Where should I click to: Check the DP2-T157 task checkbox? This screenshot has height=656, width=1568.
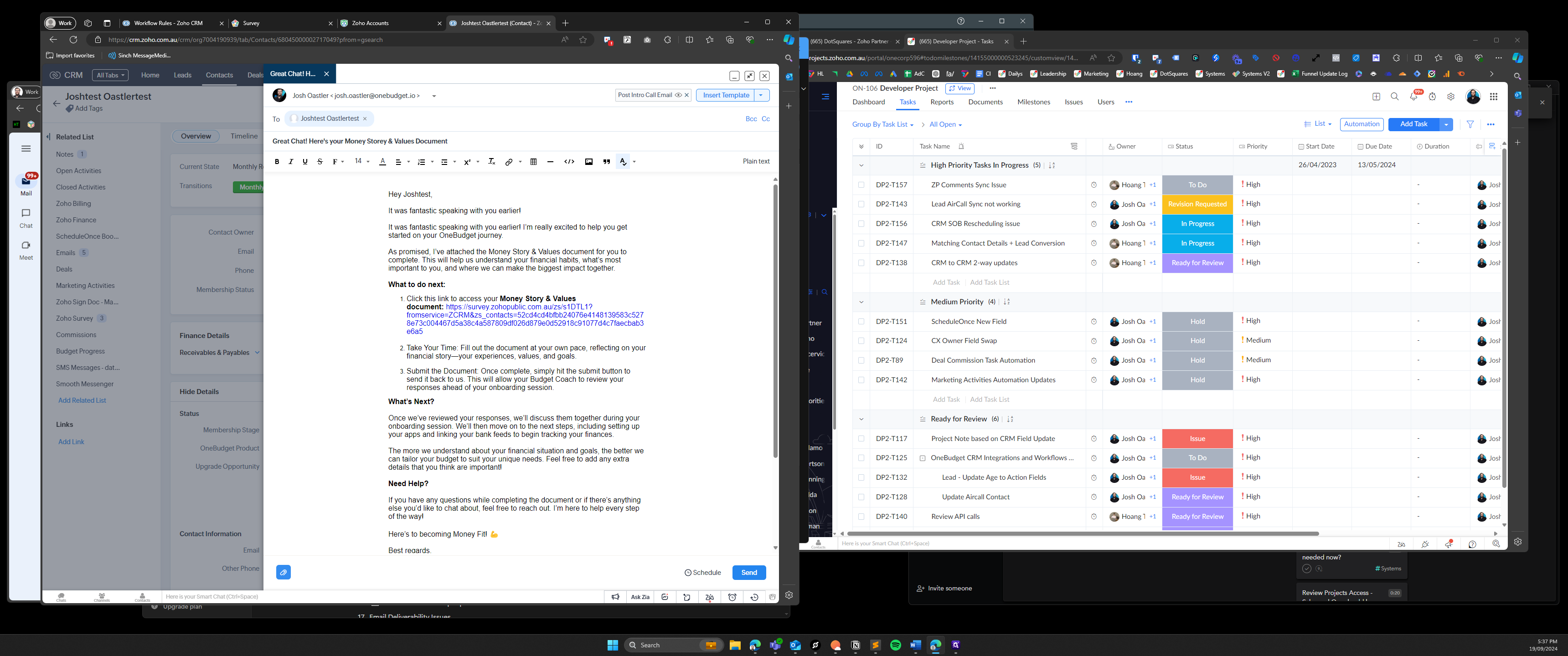click(861, 185)
